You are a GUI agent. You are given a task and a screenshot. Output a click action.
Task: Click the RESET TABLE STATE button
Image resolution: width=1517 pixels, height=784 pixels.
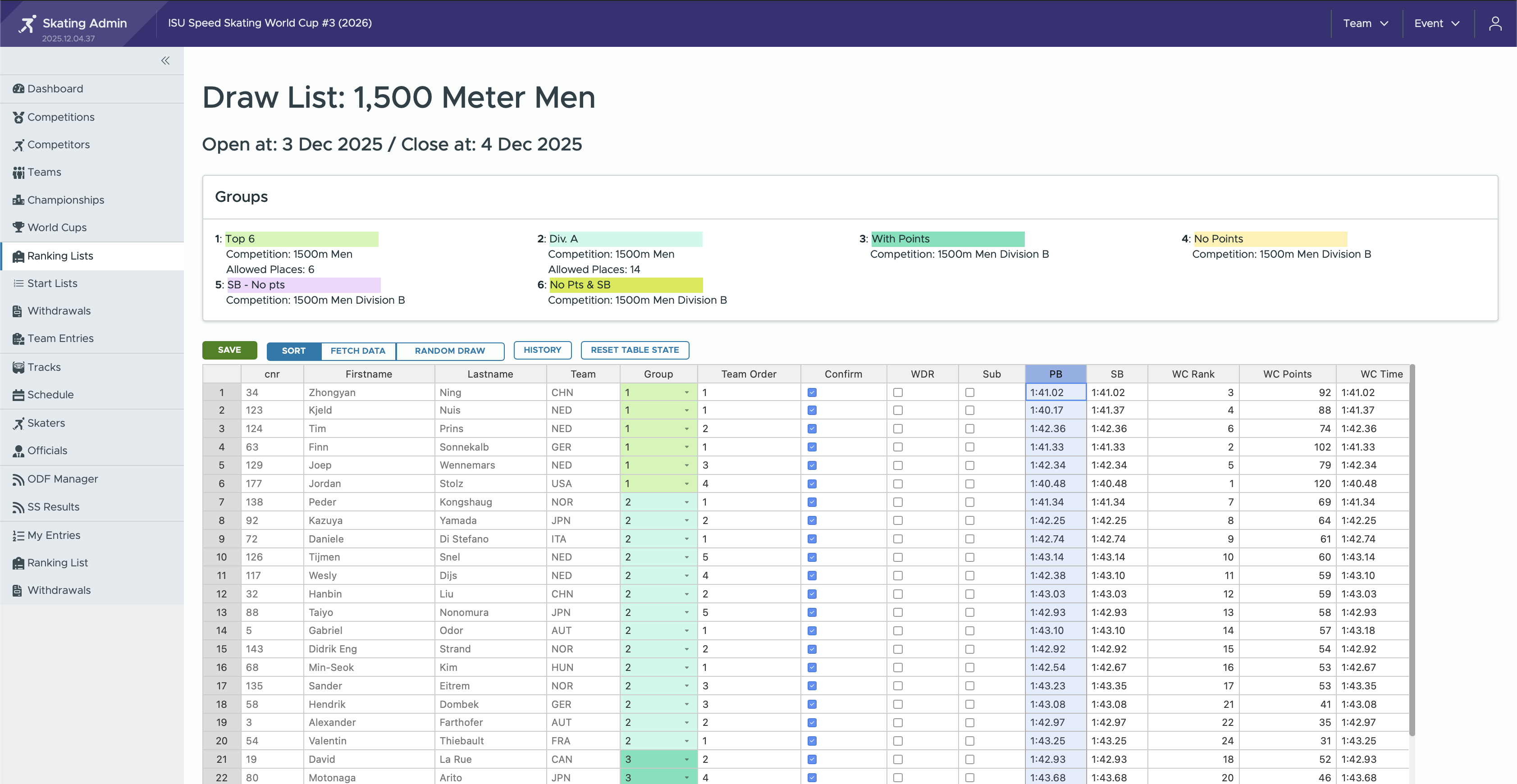click(634, 350)
